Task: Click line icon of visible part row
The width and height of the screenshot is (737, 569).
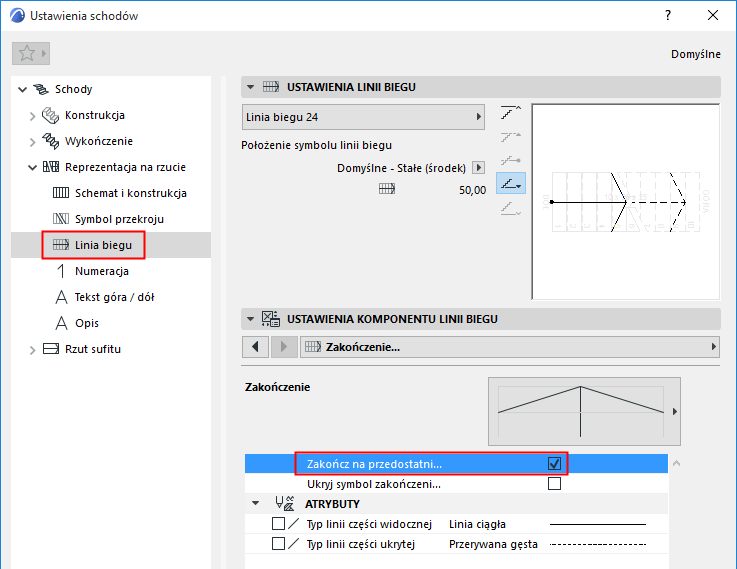Action: (x=294, y=523)
